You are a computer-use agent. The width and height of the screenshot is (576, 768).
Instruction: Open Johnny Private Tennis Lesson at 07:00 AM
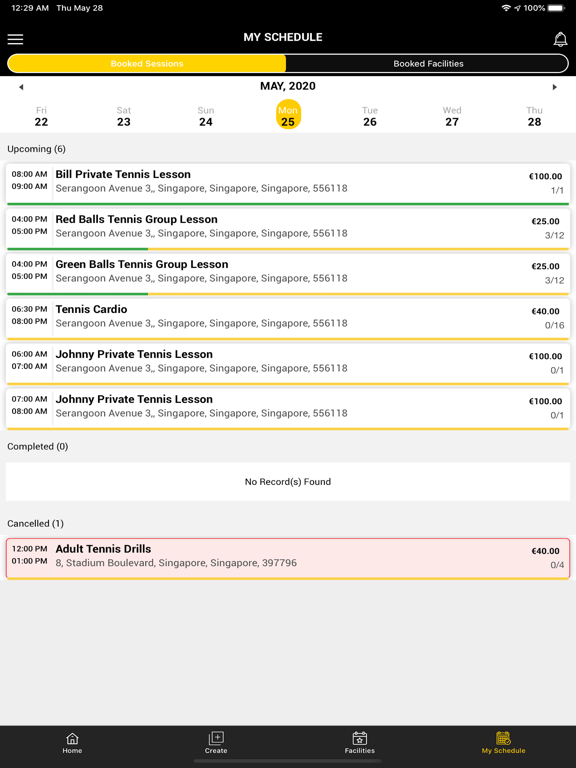click(x=288, y=409)
